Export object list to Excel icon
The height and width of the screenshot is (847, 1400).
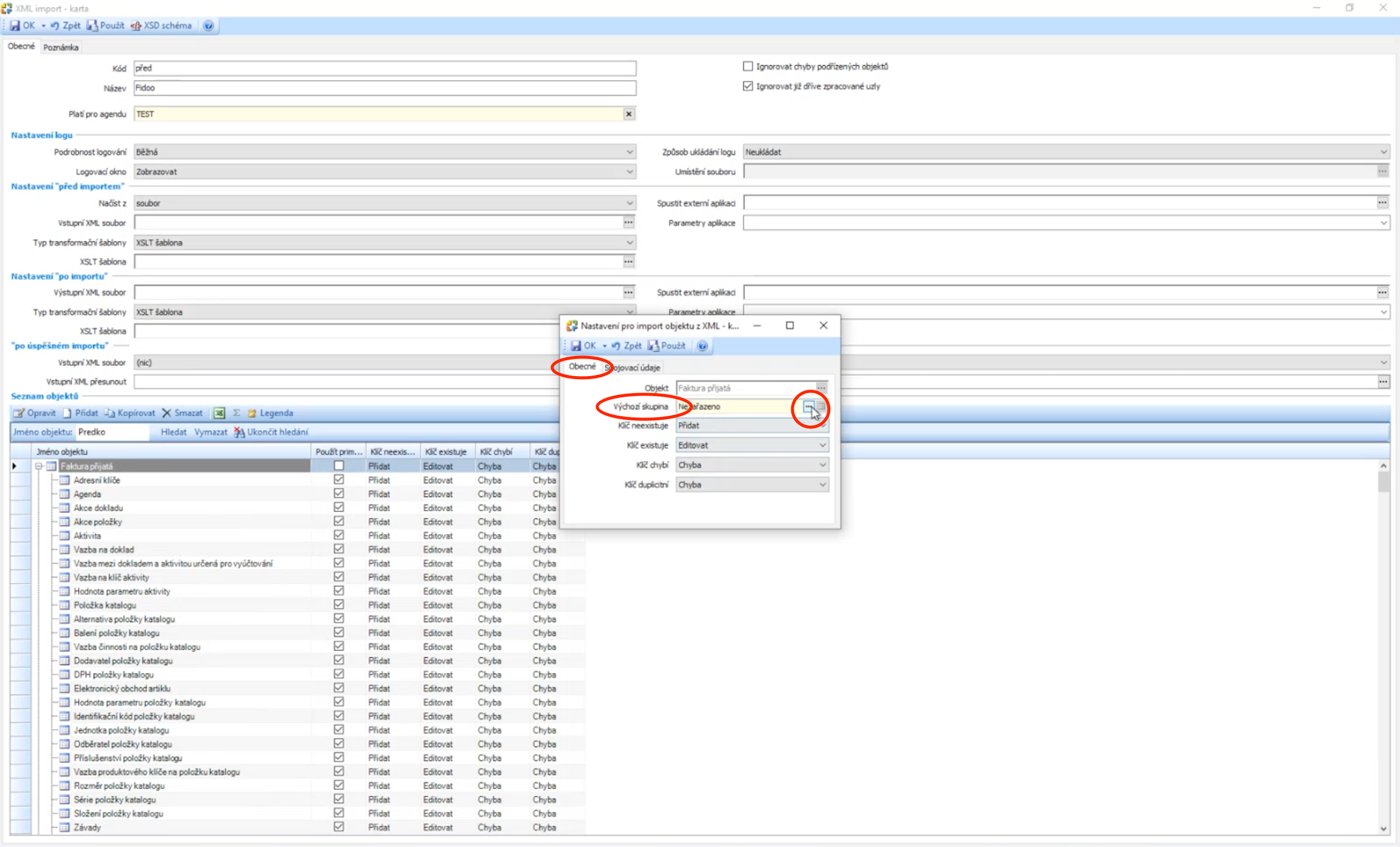tap(220, 413)
